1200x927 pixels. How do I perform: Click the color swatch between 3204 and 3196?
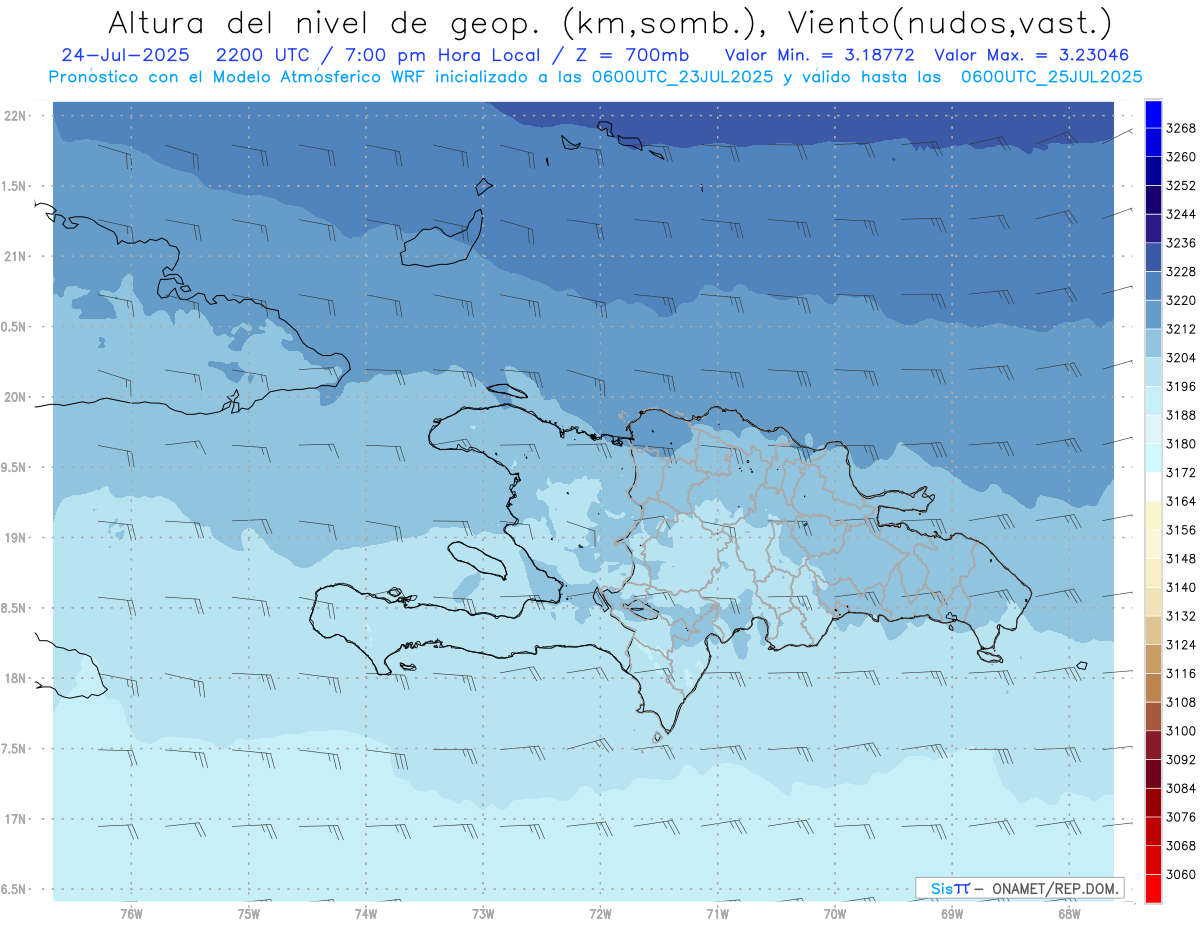1153,372
